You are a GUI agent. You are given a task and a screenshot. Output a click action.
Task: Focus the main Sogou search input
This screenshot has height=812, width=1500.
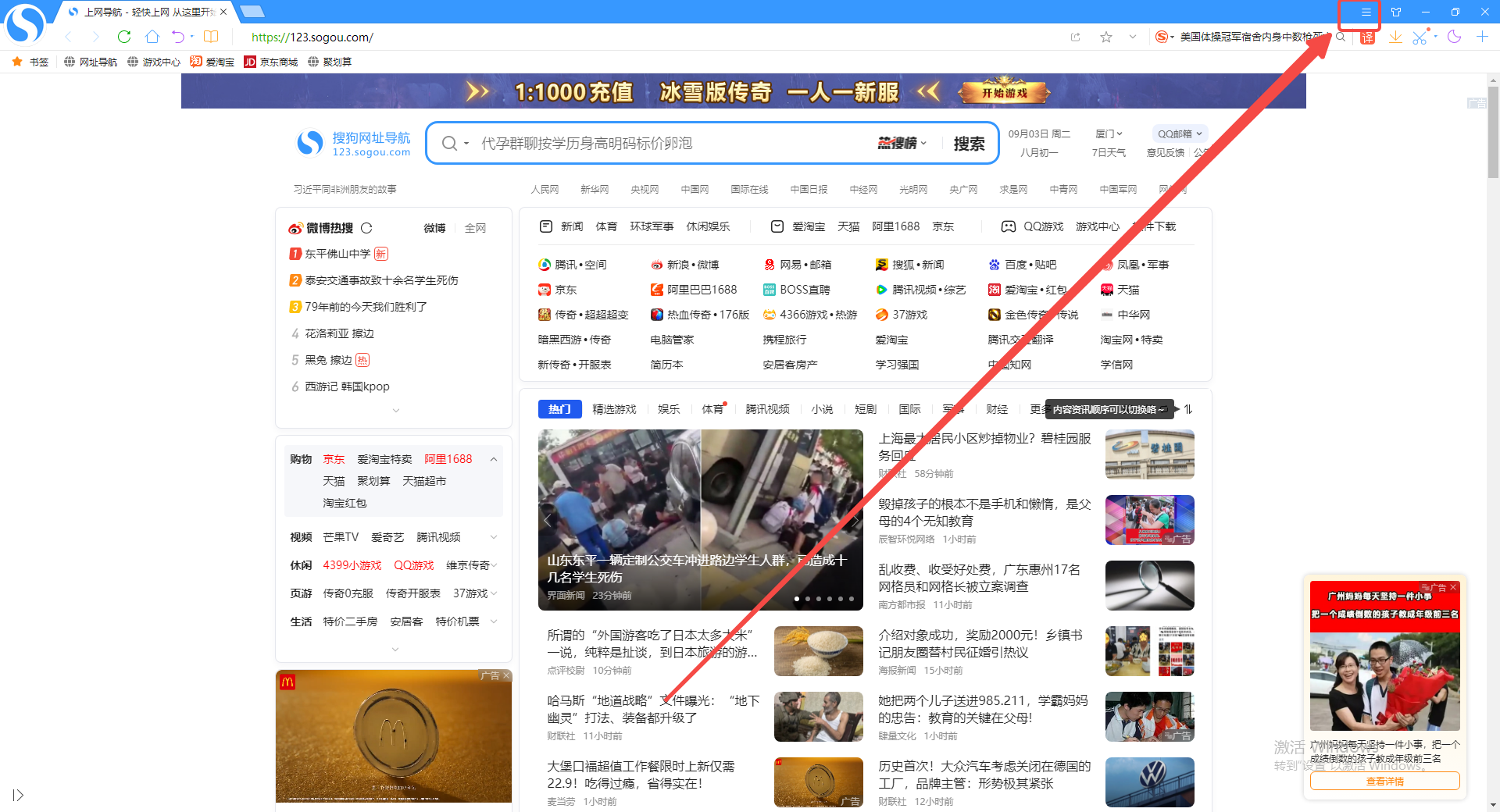(x=672, y=143)
